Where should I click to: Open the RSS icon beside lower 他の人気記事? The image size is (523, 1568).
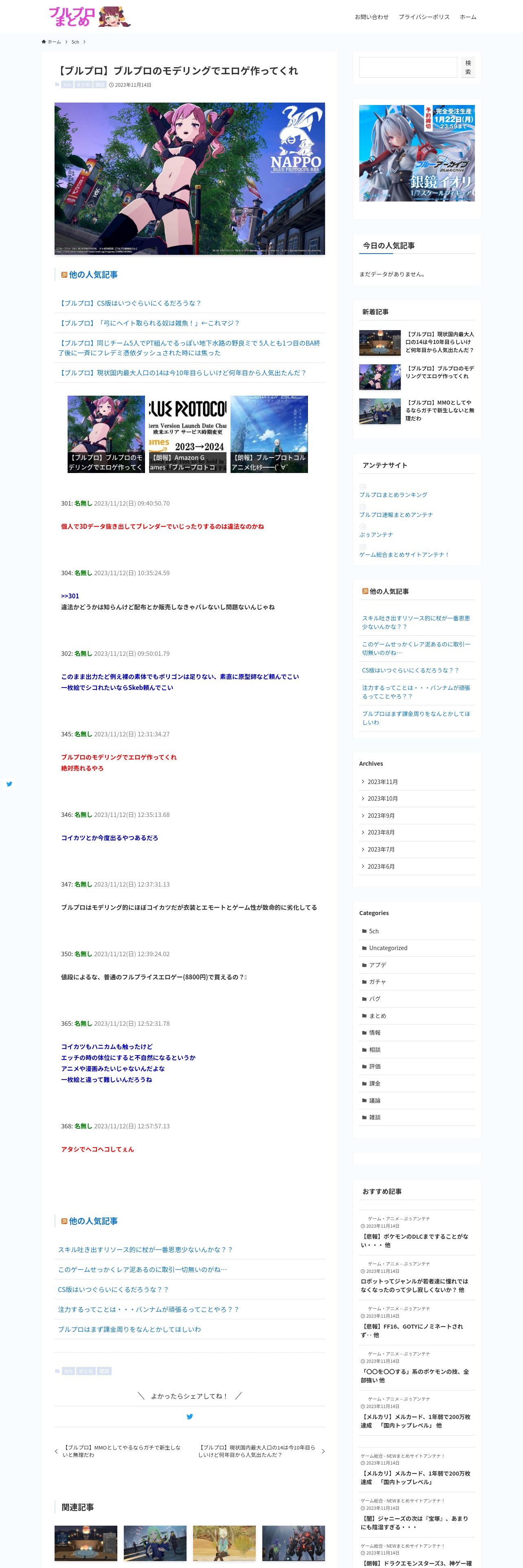pos(64,1221)
